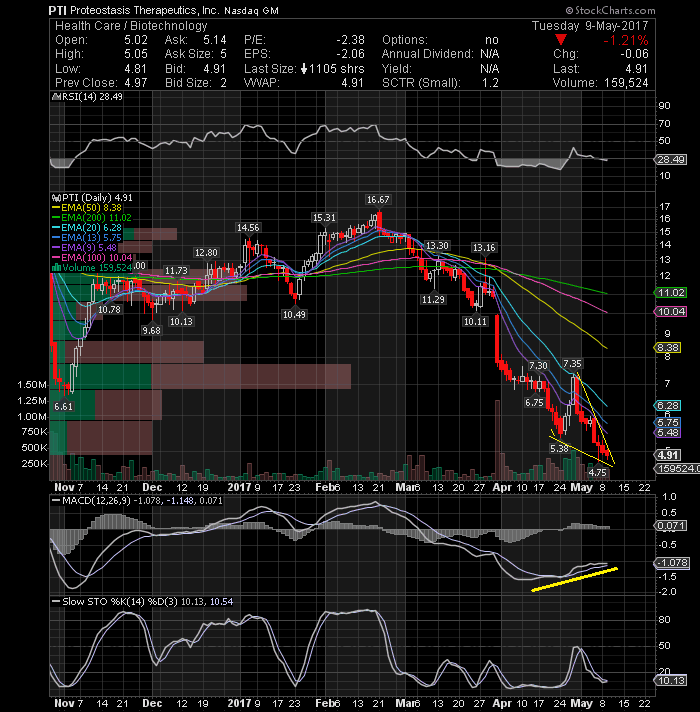Image resolution: width=700 pixels, height=712 pixels.
Task: Click the 4.75 low price label
Action: coord(597,472)
